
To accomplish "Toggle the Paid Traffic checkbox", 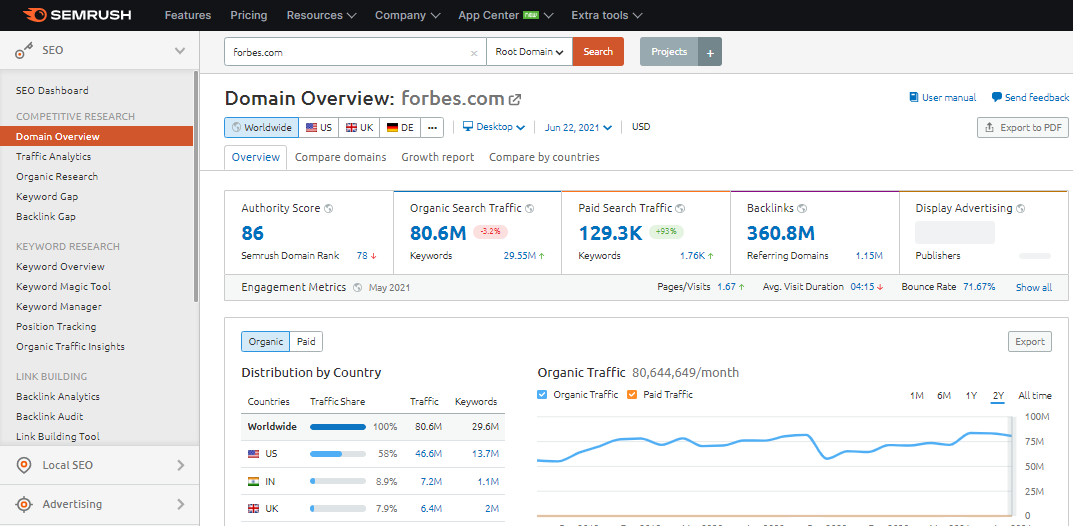I will 632,395.
